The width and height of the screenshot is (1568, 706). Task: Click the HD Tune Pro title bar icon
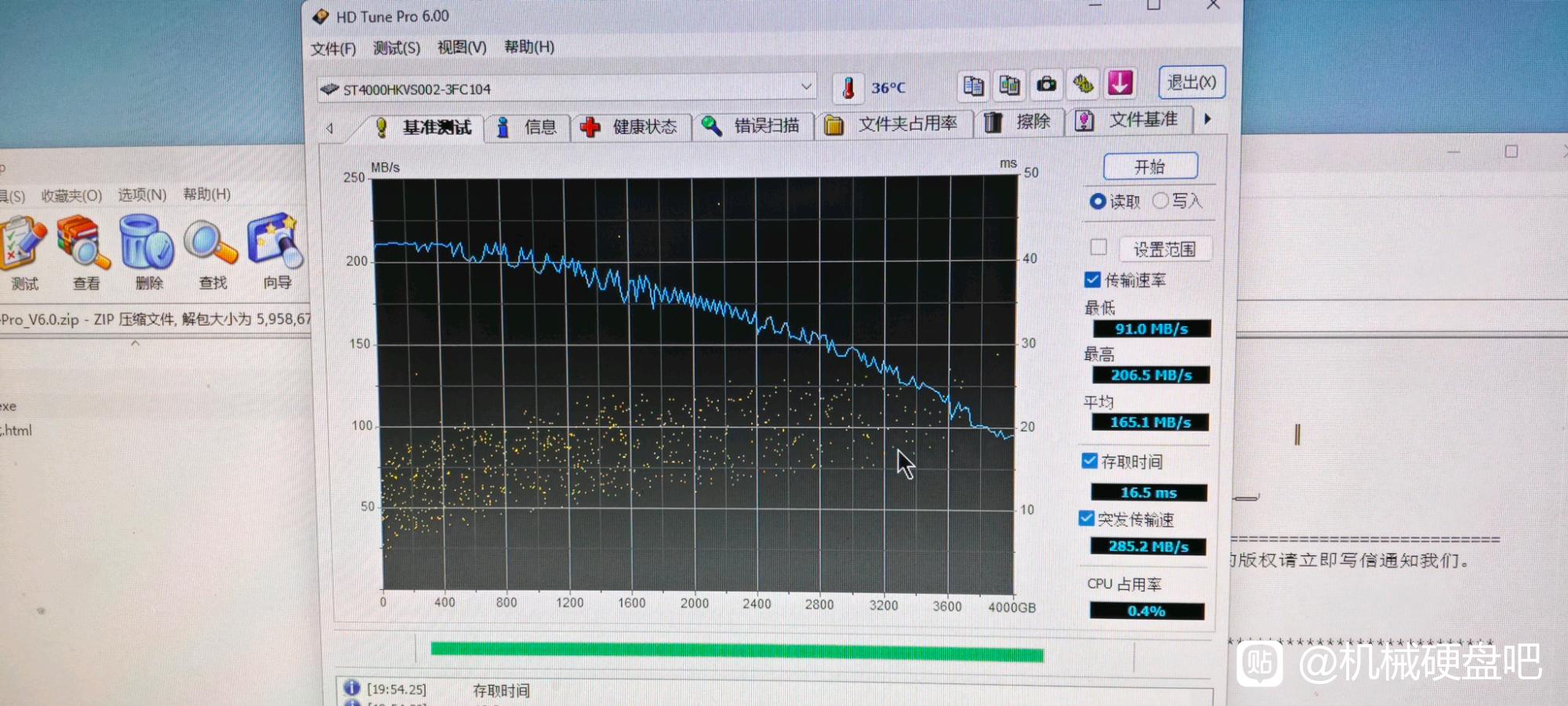[x=320, y=16]
